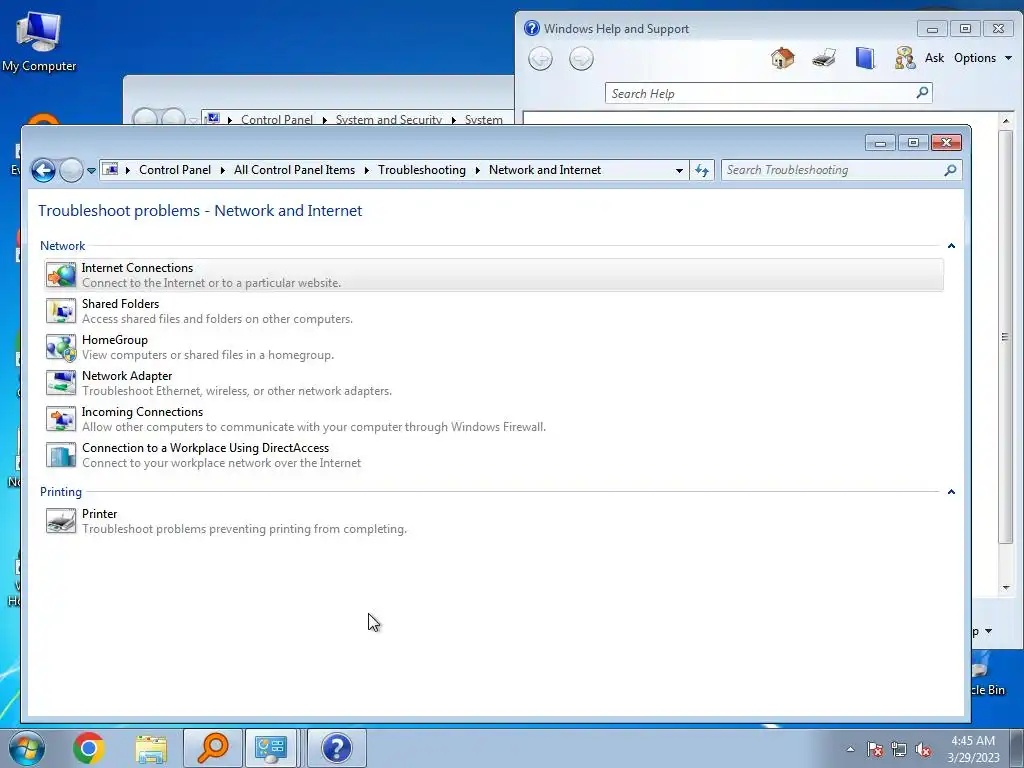This screenshot has width=1024, height=768.
Task: Click the Printer troubleshooter icon
Action: (61, 520)
